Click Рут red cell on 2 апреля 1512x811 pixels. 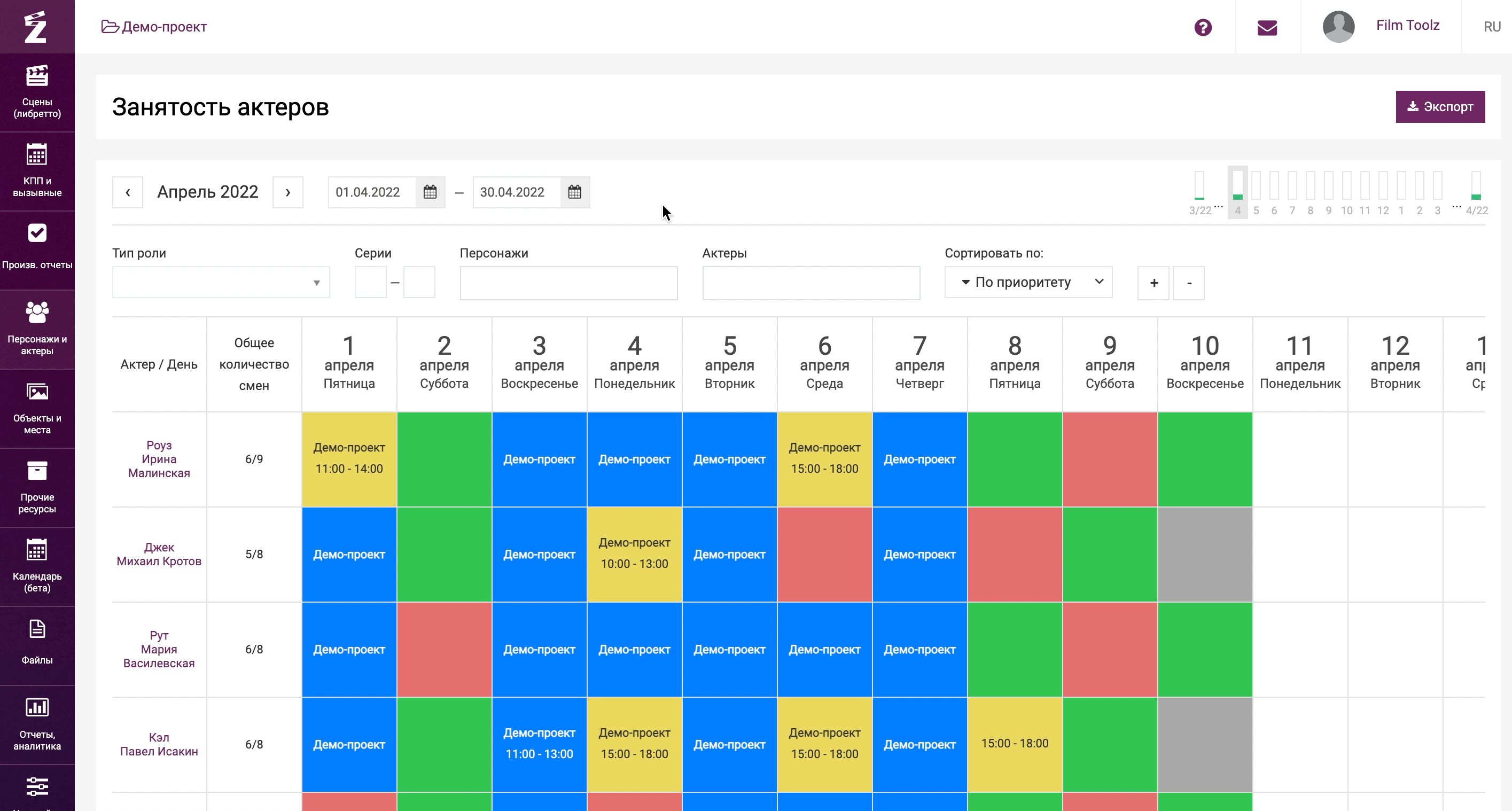(x=445, y=649)
